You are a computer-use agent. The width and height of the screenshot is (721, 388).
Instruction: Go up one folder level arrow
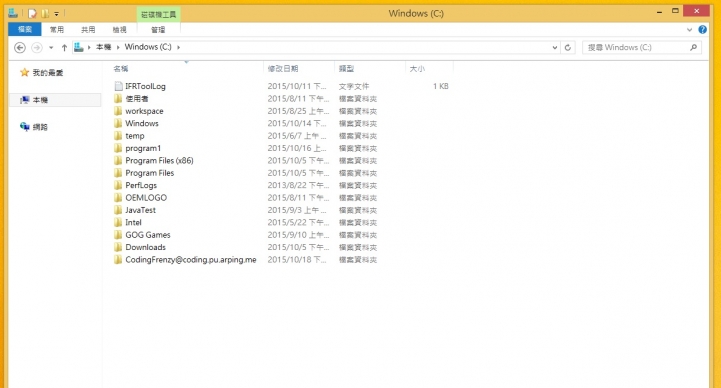[x=64, y=47]
